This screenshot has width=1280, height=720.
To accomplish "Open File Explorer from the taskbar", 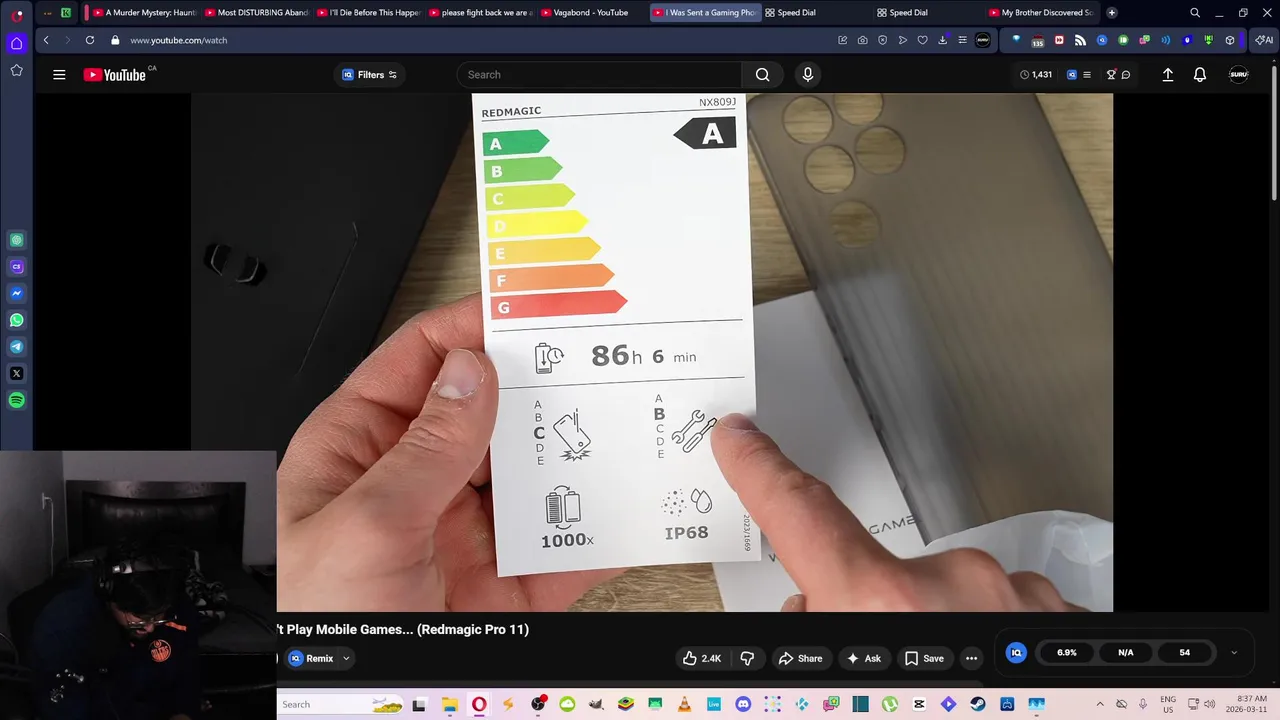I will pyautogui.click(x=449, y=704).
